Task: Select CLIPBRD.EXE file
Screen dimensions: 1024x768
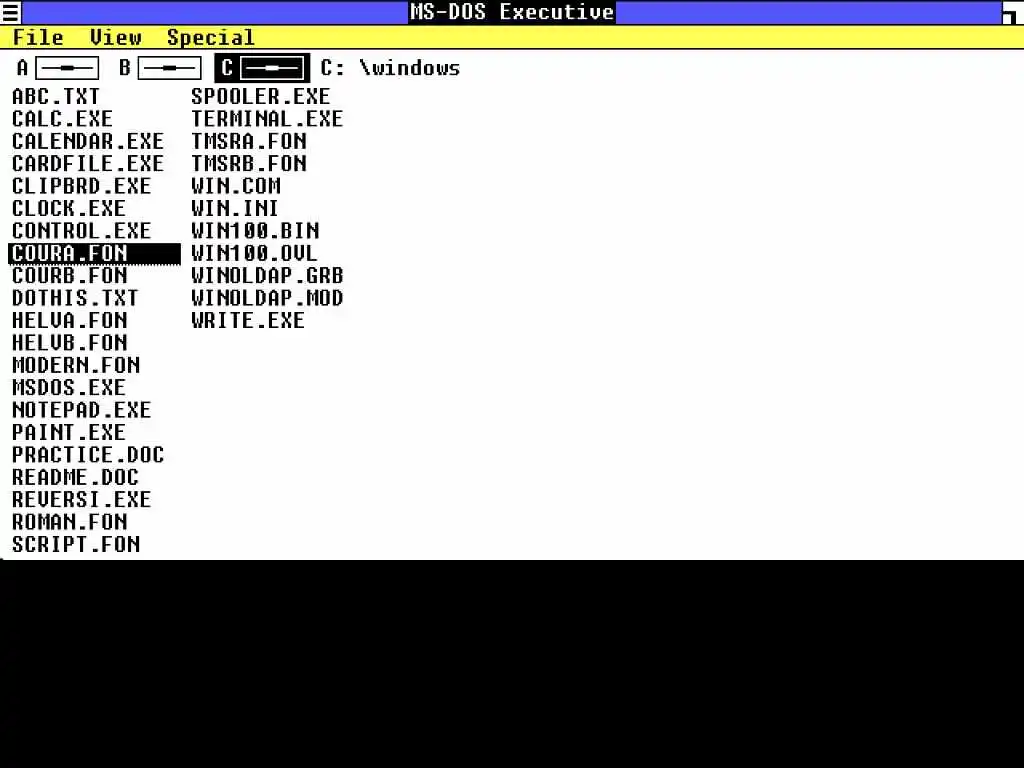Action: (81, 186)
